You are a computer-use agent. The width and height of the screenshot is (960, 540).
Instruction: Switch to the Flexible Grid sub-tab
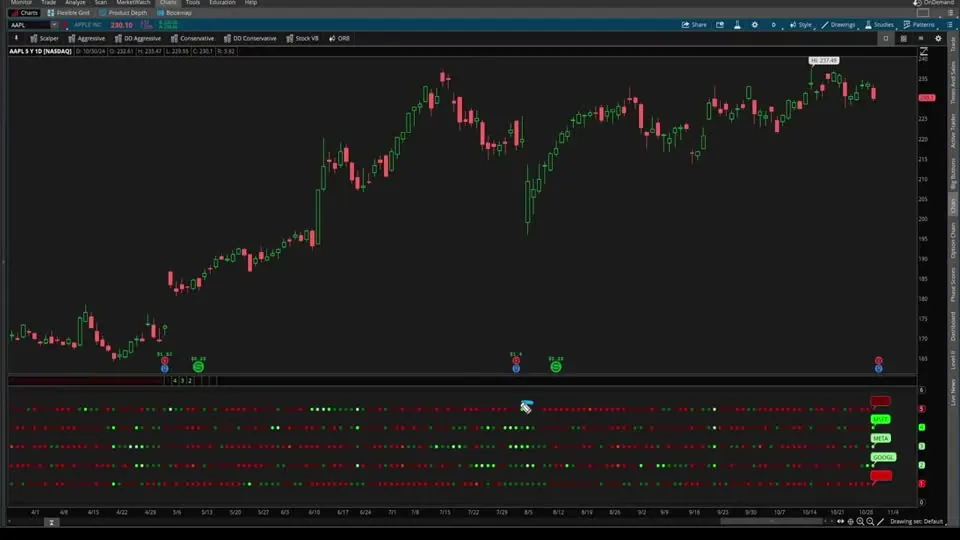point(69,13)
